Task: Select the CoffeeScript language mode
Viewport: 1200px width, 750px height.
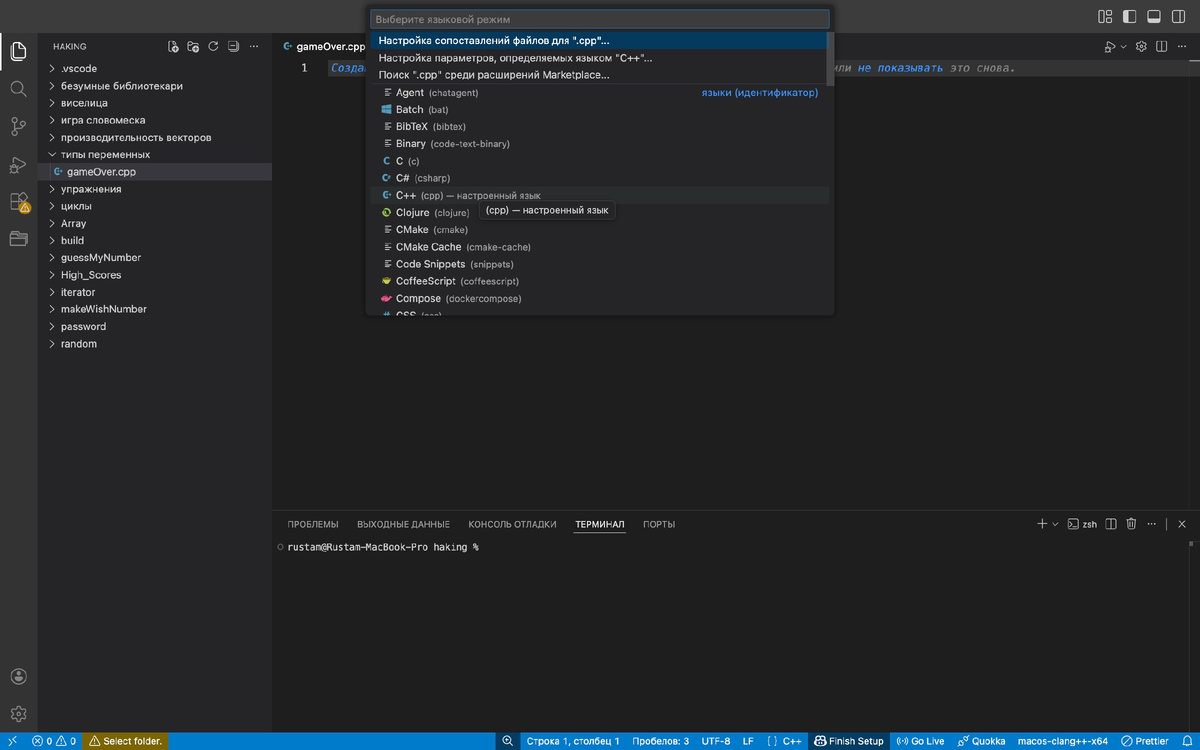Action: tap(598, 282)
